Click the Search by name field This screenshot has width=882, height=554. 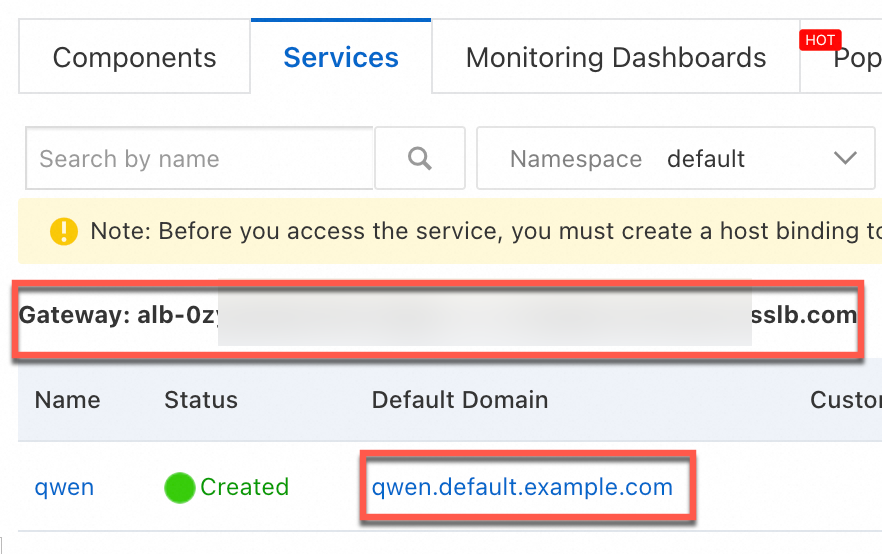[x=200, y=159]
